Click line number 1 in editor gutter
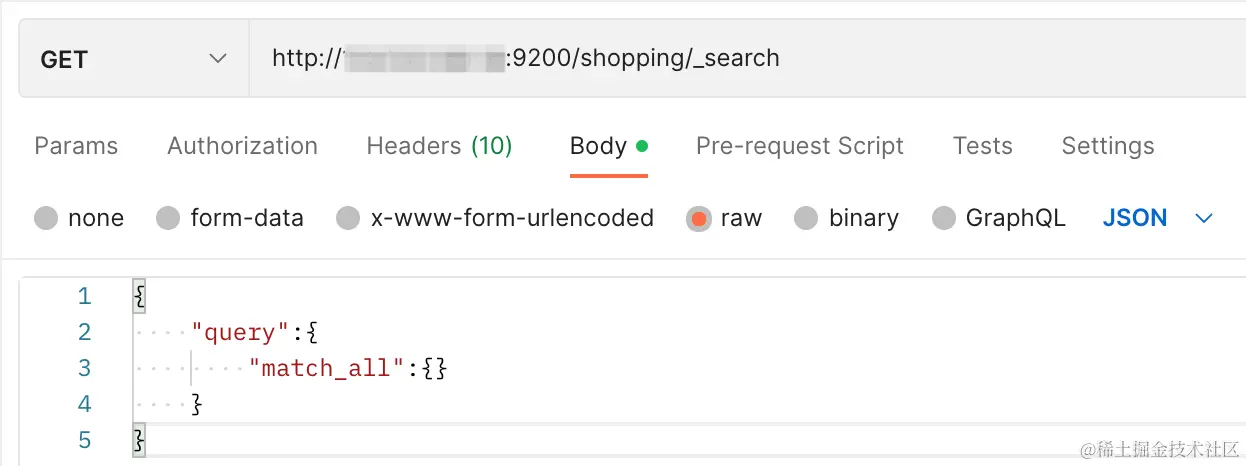 [x=84, y=296]
